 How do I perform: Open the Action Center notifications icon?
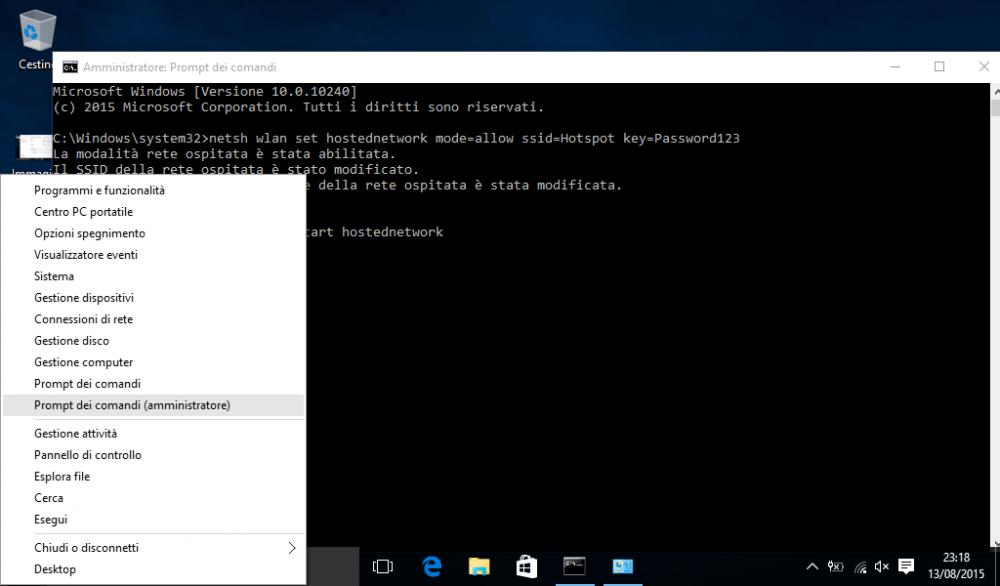(x=907, y=567)
